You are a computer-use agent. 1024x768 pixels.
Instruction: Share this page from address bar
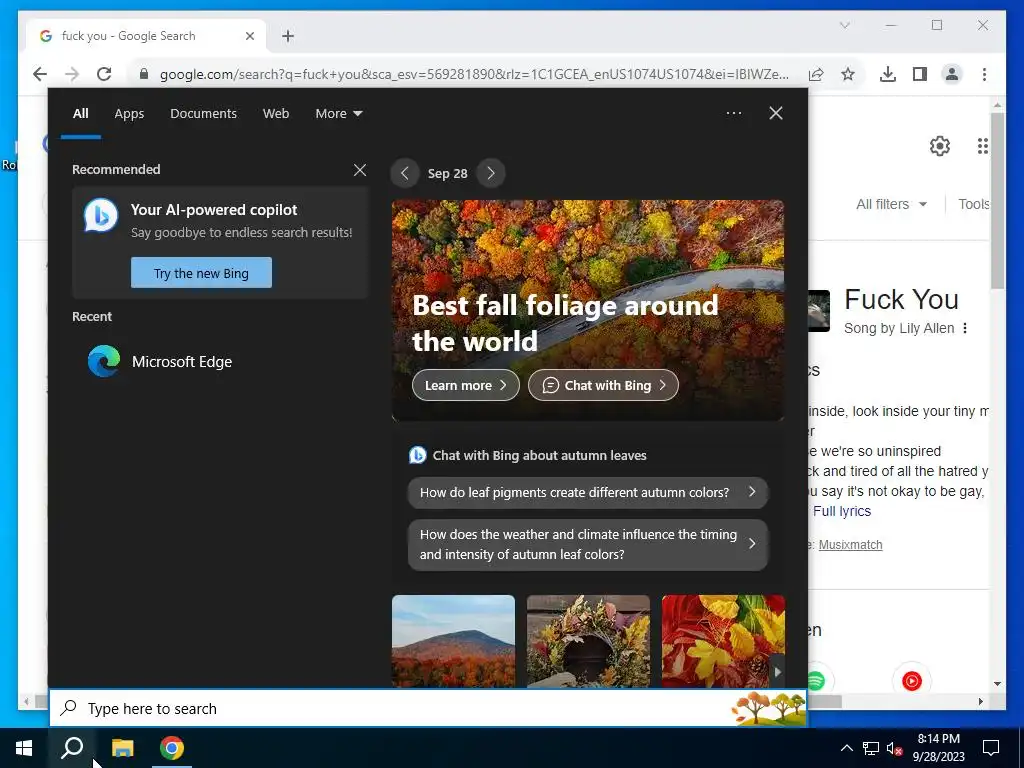click(816, 74)
